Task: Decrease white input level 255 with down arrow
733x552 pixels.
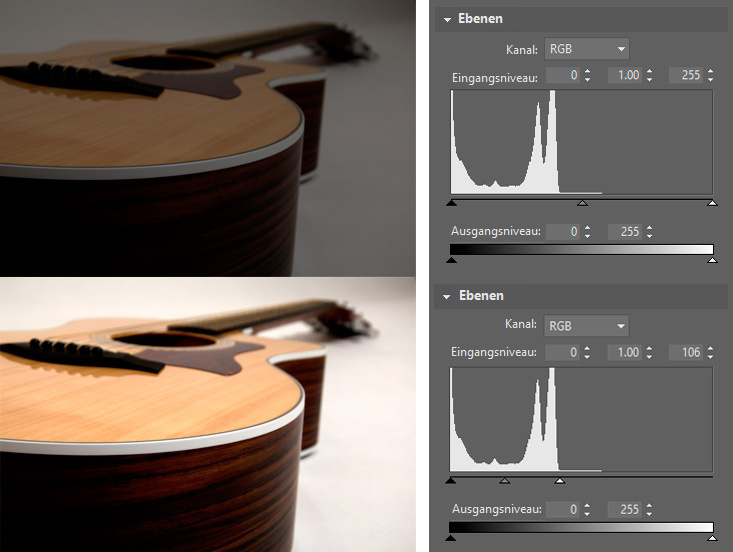Action: point(711,79)
